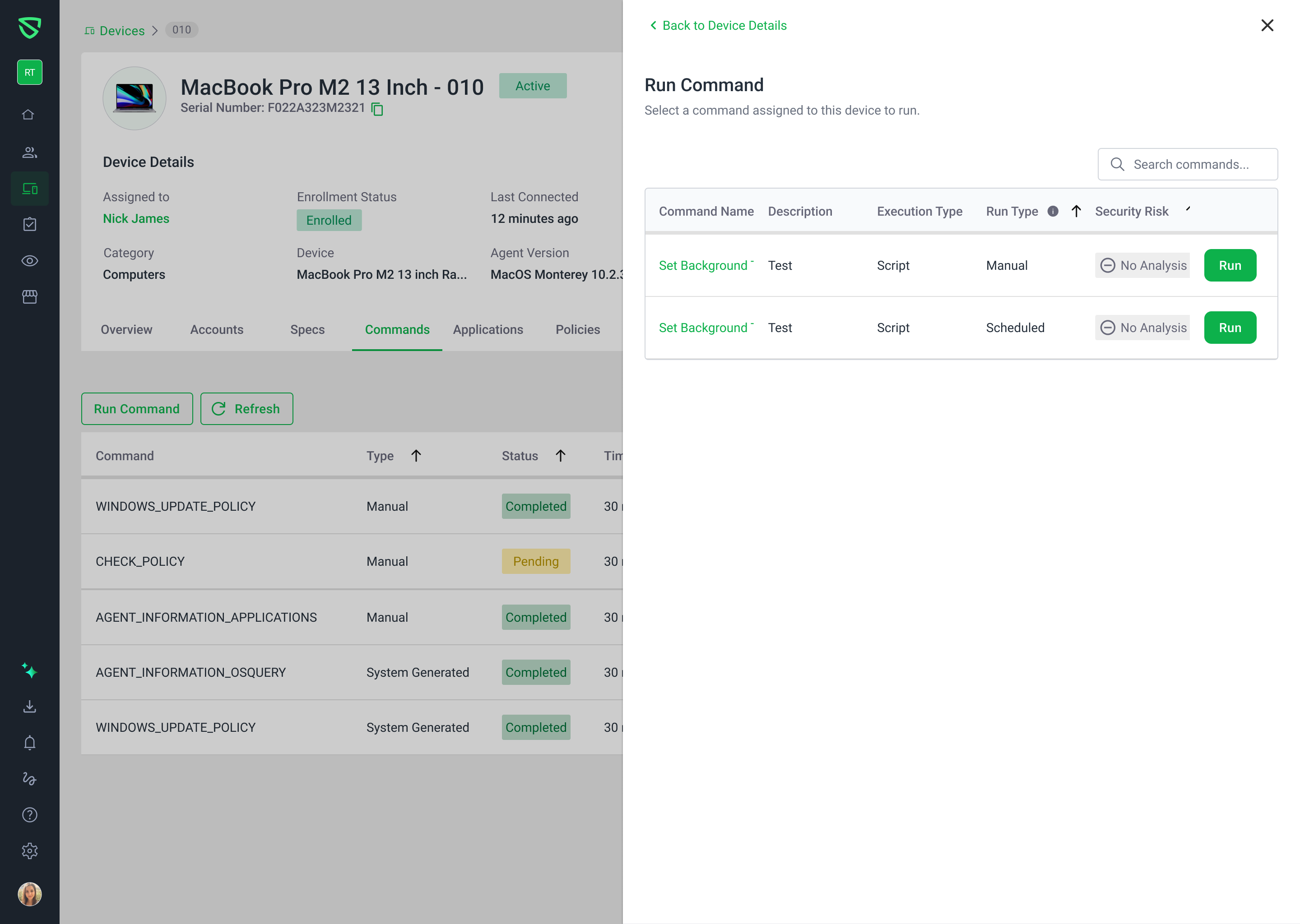Open the eye monitoring icon in sidebar
The image size is (1300, 924).
click(x=30, y=261)
